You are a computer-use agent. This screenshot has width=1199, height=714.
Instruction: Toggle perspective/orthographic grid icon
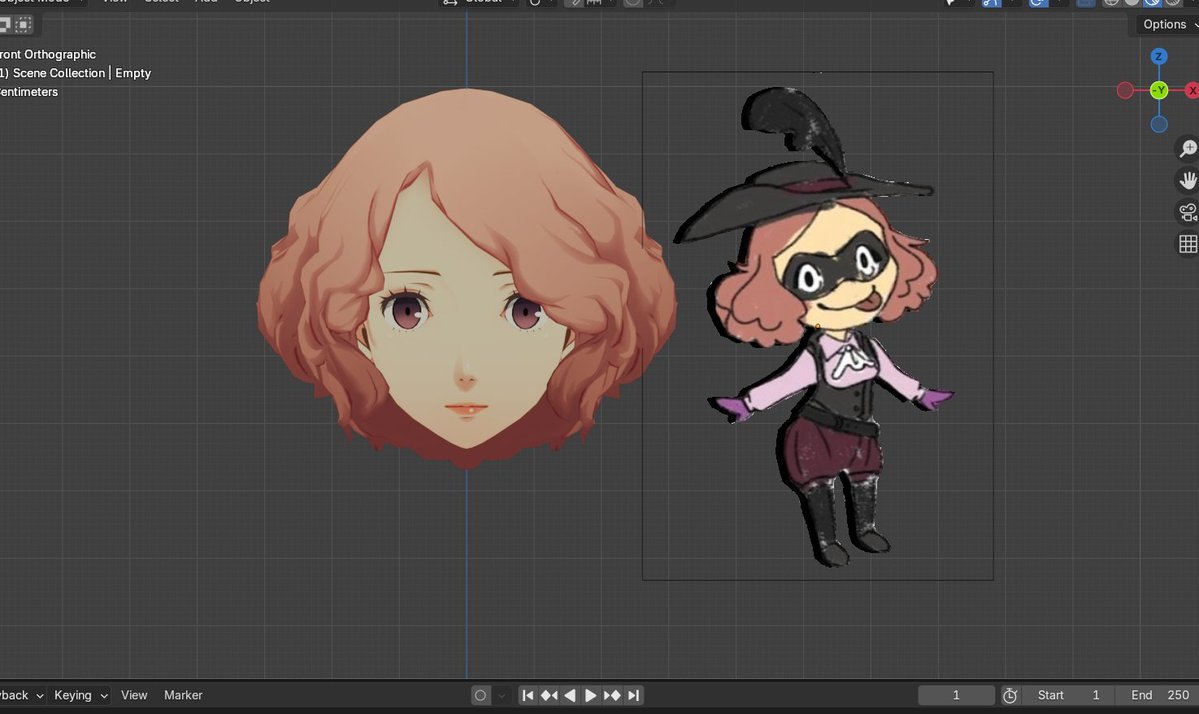pos(1188,244)
